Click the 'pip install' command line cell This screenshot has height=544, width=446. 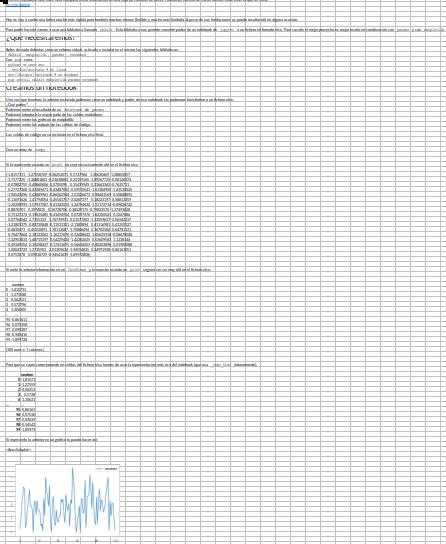tap(53, 80)
